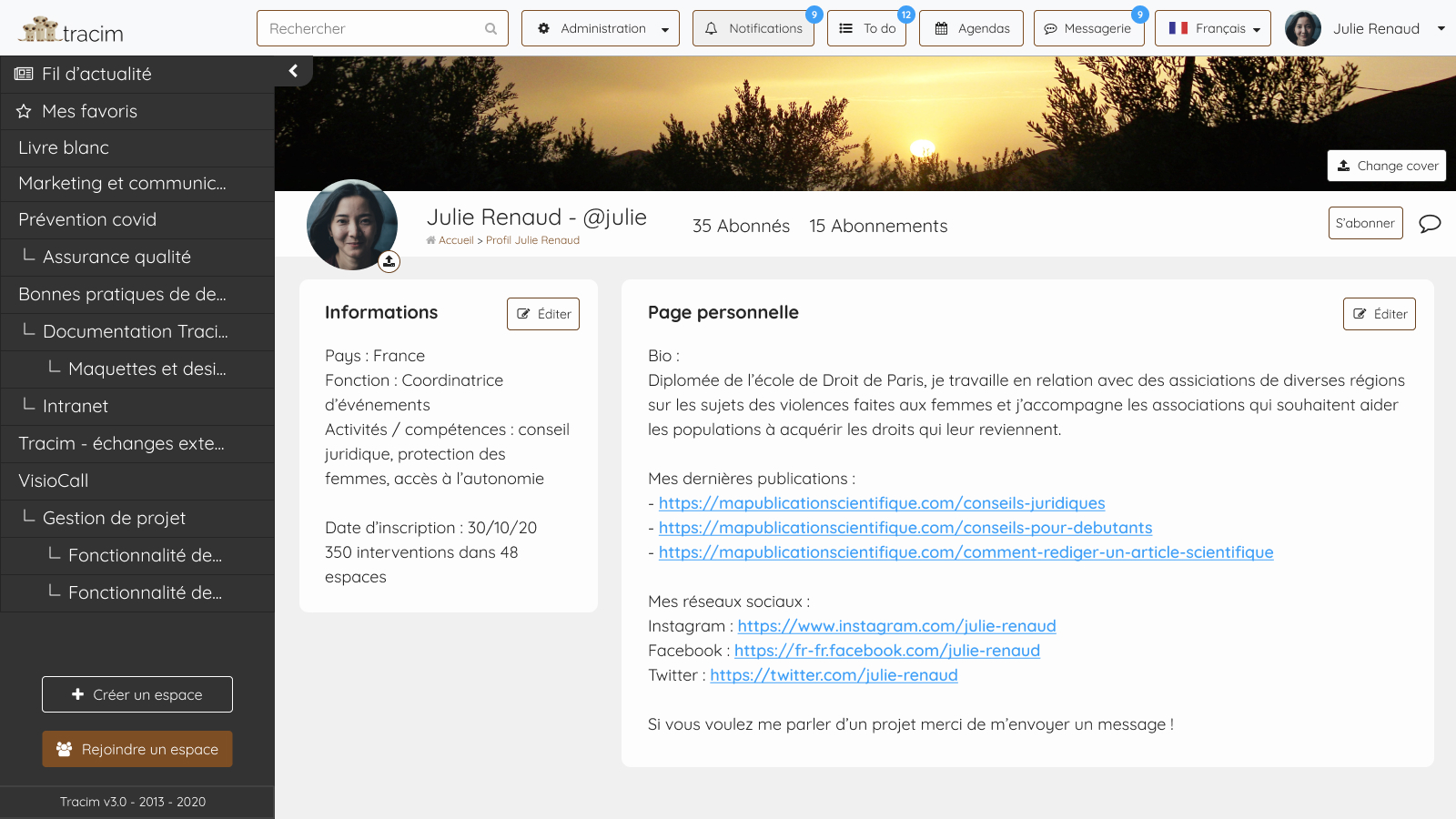The height and width of the screenshot is (819, 1456).
Task: Click the S'abonner button
Action: point(1366,223)
